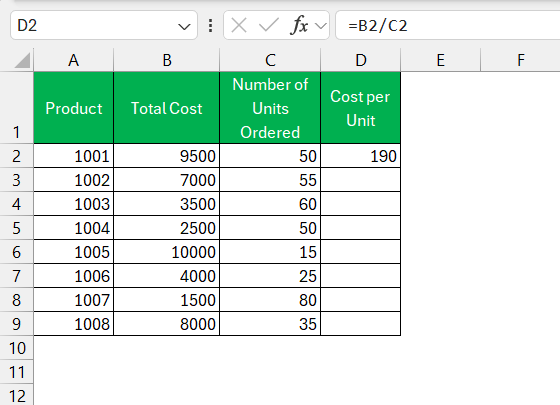This screenshot has height=405, width=560.
Task: Expand the dropdown beside the fx icon
Action: 321,26
